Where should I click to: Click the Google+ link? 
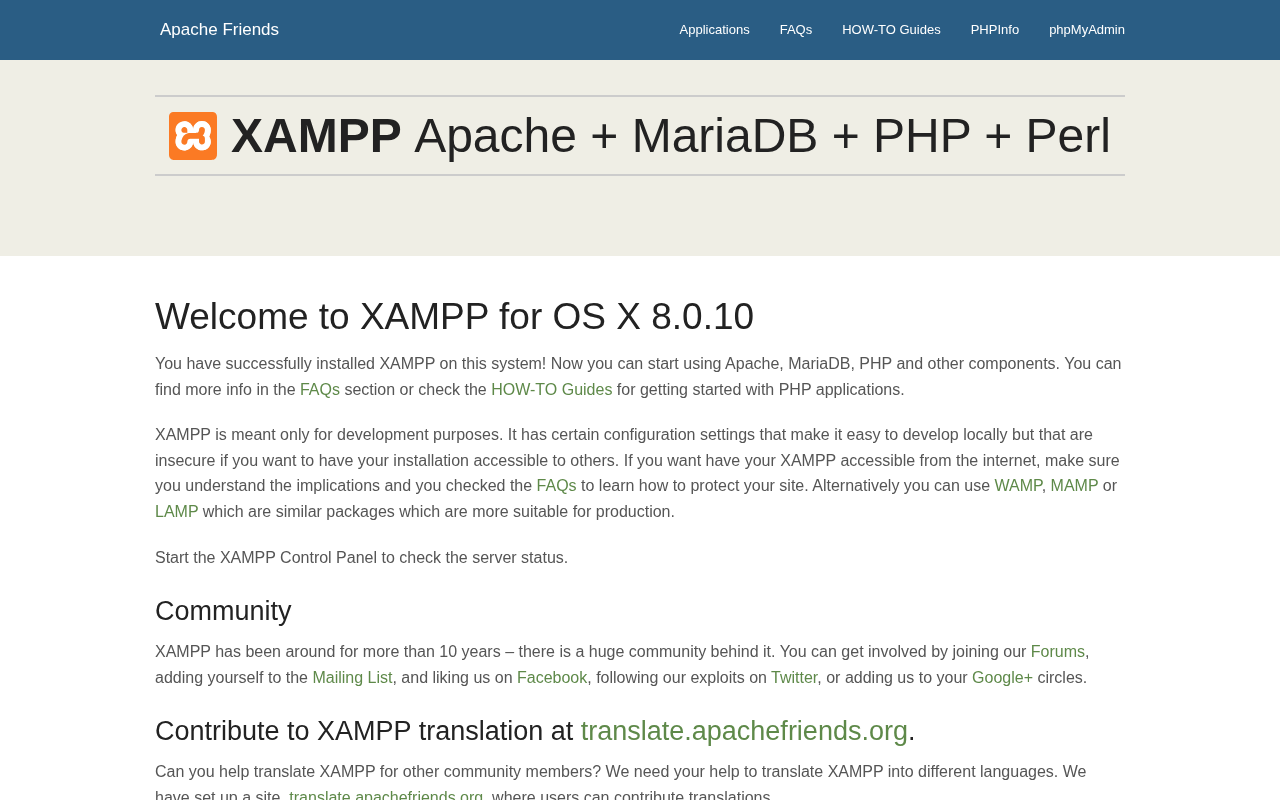[x=1002, y=678]
